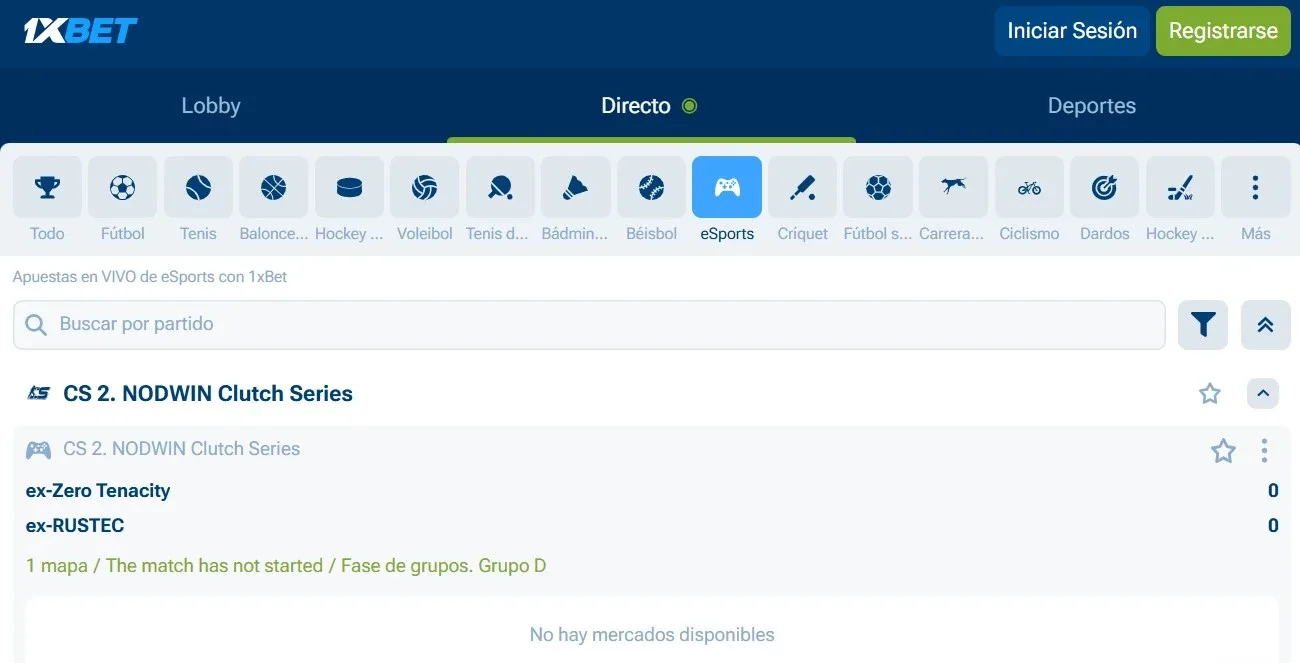Click 'Apuestas en VIVO de eSports con 1xBet' text

coord(150,277)
